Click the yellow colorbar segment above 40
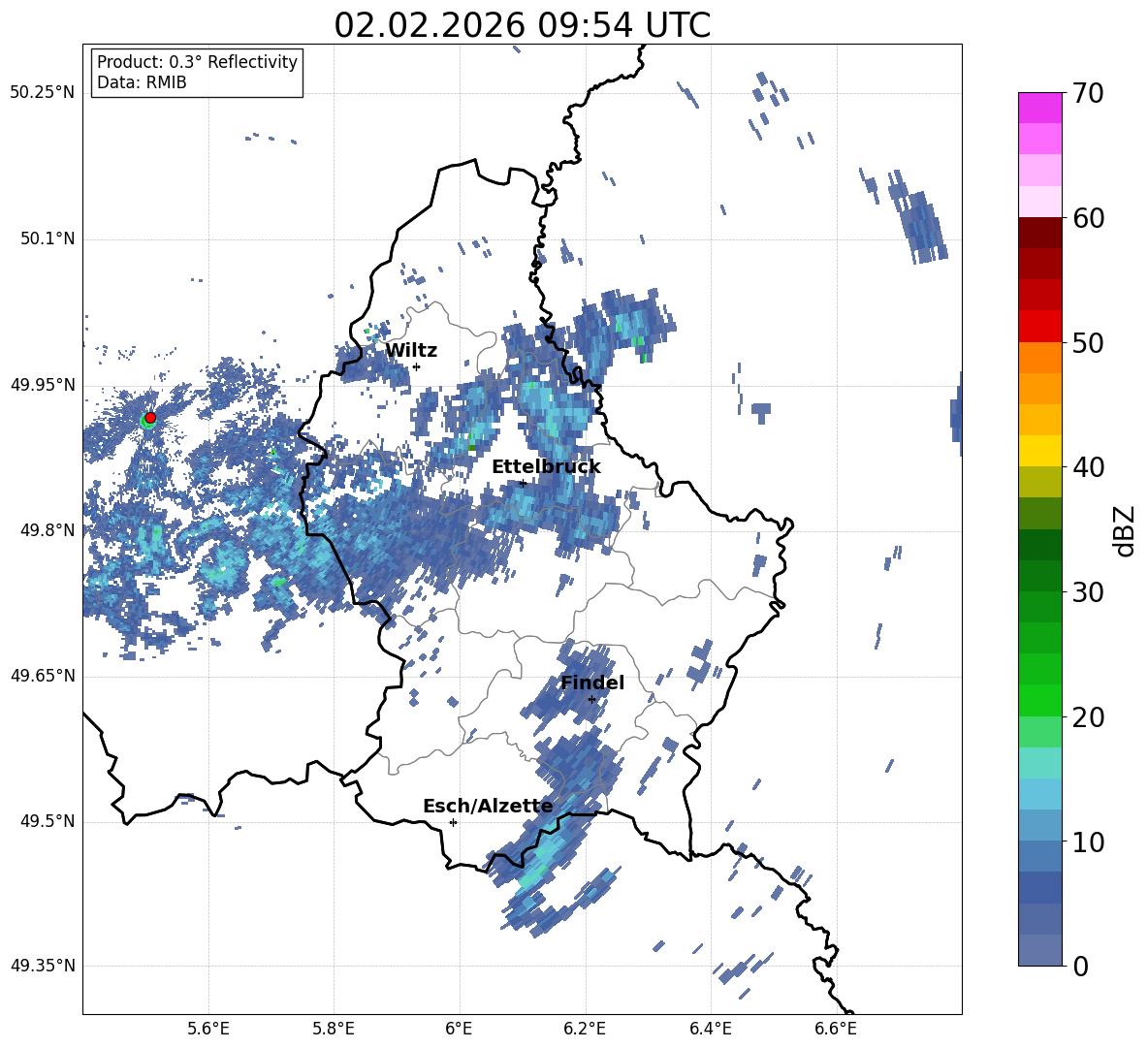 tap(1039, 451)
